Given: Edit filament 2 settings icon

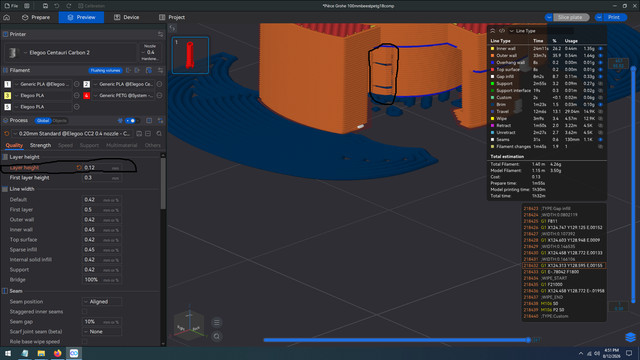Looking at the screenshot, I should click(x=159, y=84).
